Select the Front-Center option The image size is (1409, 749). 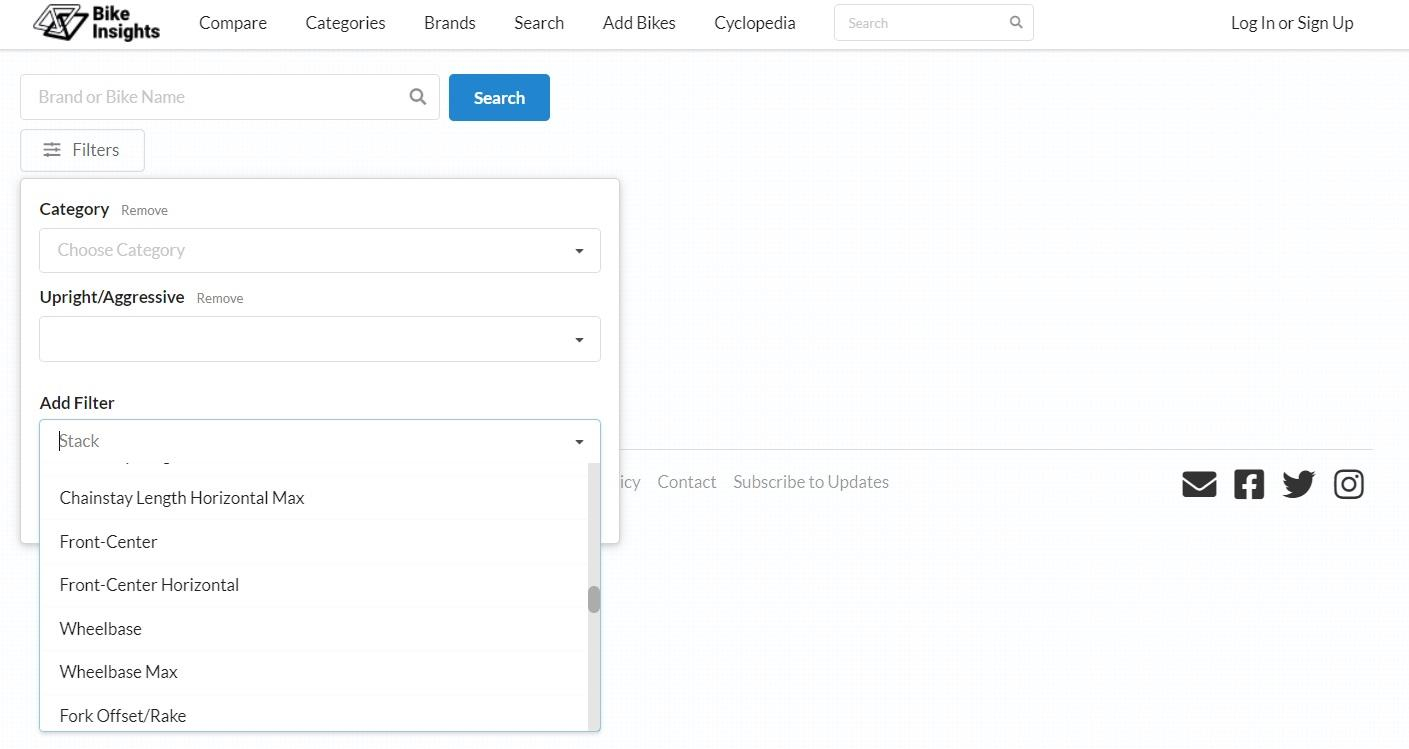[x=313, y=542]
